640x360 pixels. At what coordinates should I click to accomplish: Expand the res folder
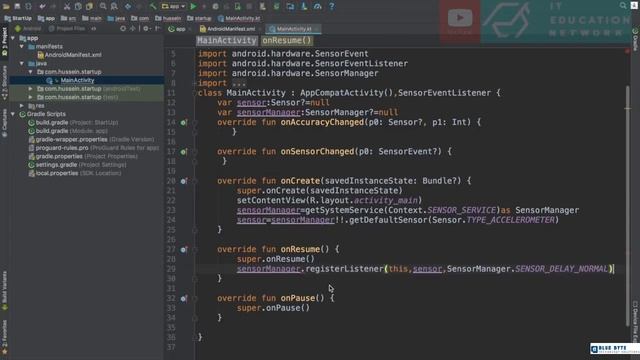coord(22,106)
